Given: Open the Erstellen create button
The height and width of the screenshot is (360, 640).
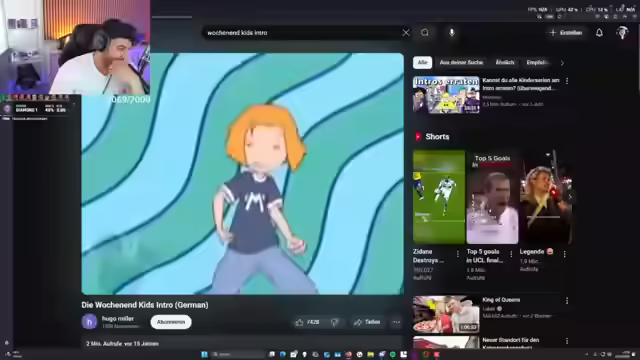Looking at the screenshot, I should coord(566,33).
